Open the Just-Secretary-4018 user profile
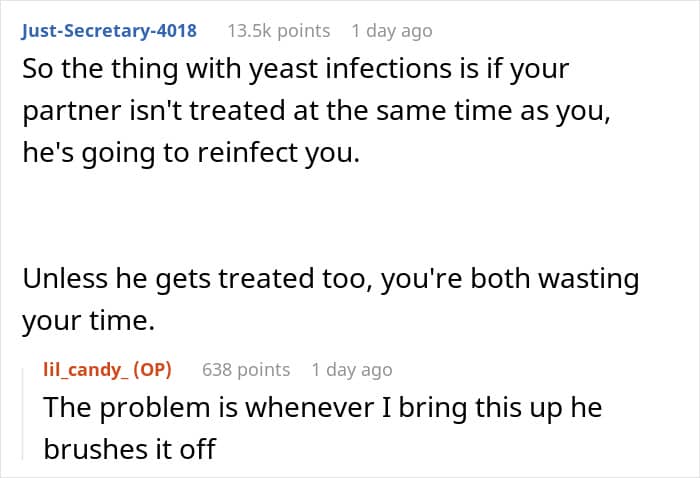Screen dimensions: 700x478 click(x=109, y=30)
